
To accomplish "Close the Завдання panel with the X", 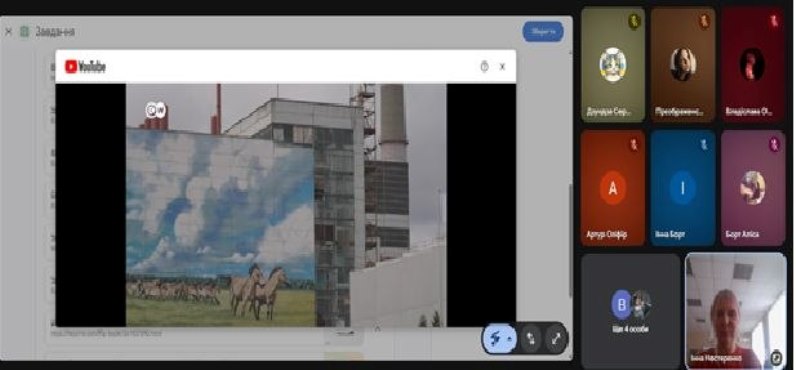I will 8,32.
